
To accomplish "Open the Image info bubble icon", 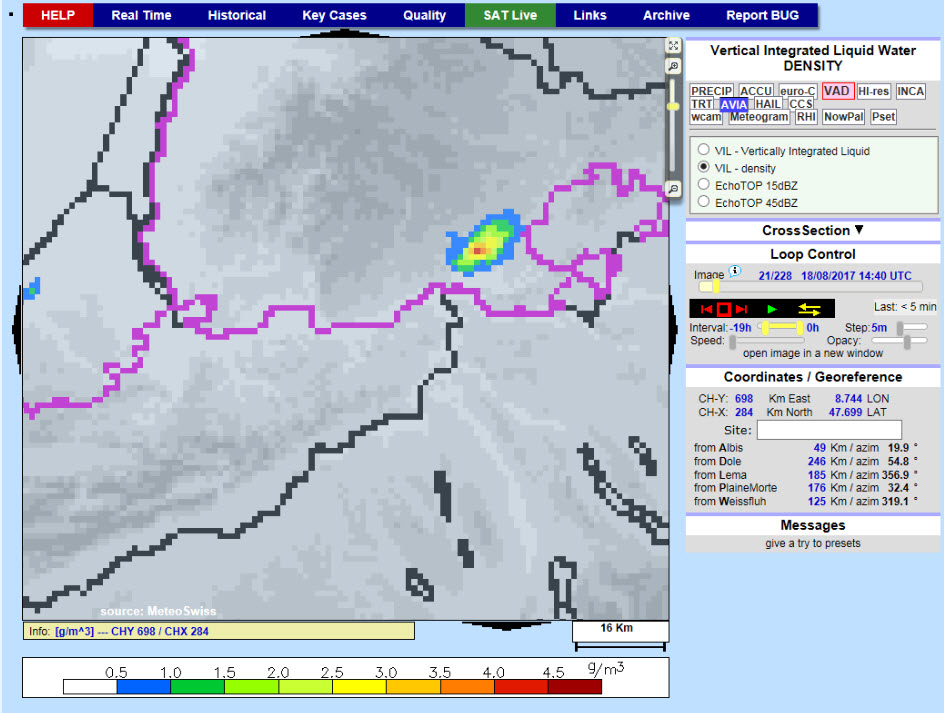I will click(735, 272).
